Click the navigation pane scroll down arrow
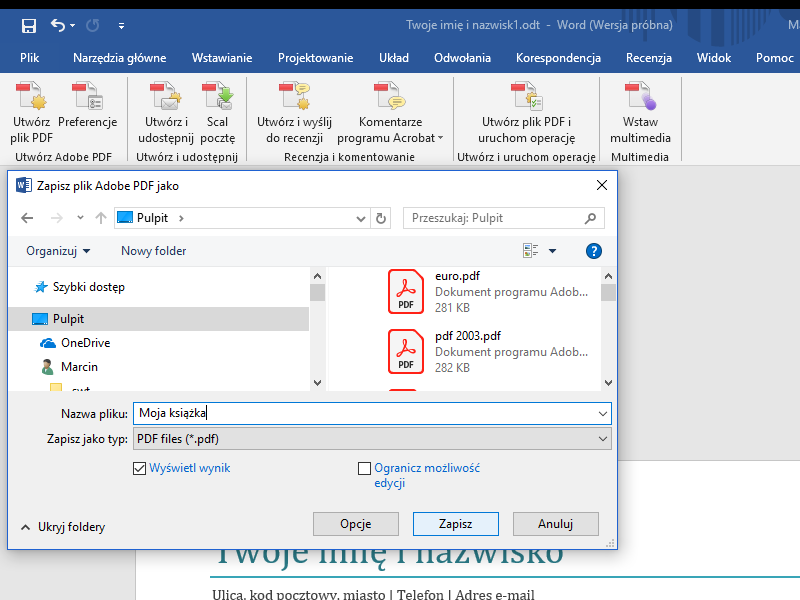This screenshot has width=800, height=600. (317, 383)
